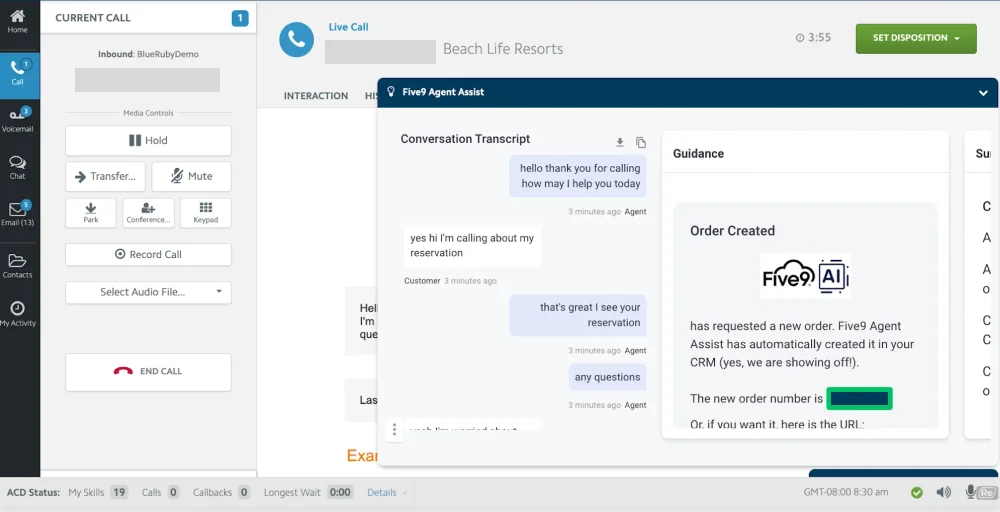Click the Guidance panel header
This screenshot has width=1000, height=512.
(805, 153)
